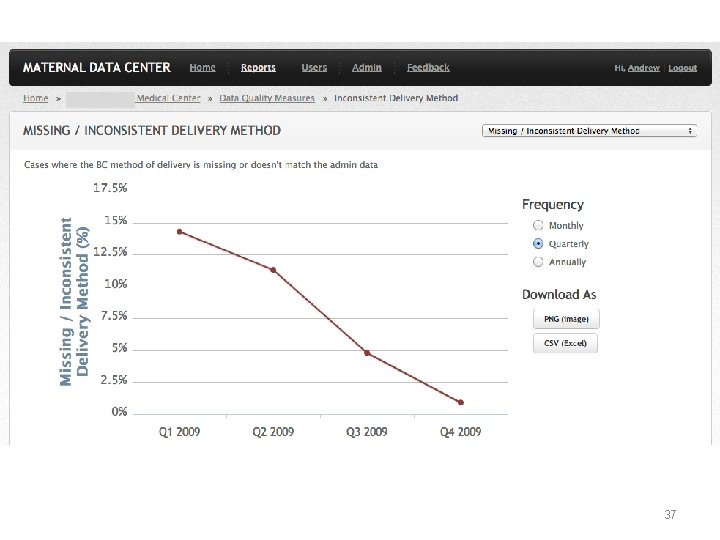Click the Q3 2009 data point
Screen dimensions: 720x540
click(x=367, y=353)
